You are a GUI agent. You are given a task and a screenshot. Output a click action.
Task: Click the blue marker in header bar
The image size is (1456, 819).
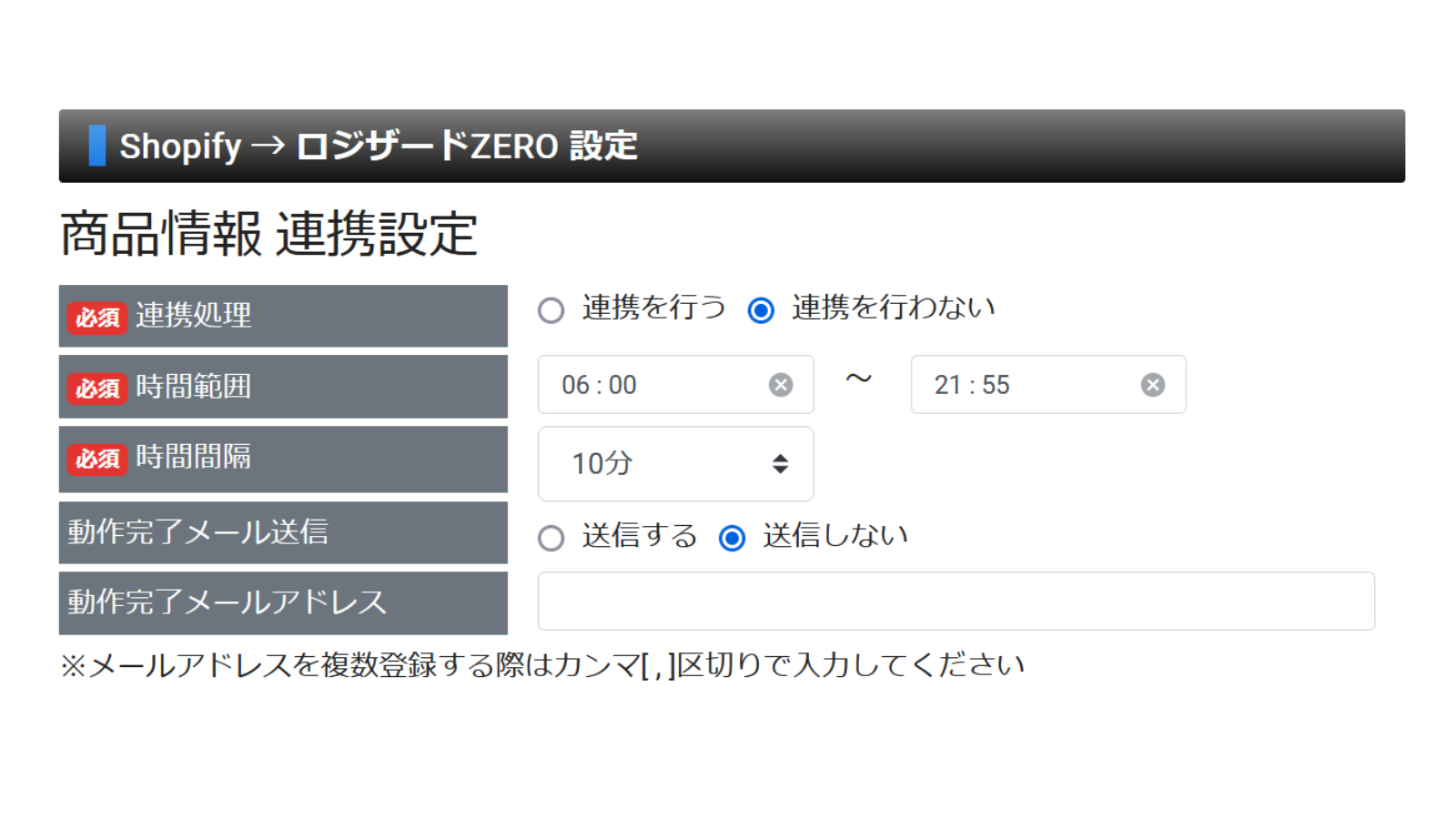click(96, 146)
